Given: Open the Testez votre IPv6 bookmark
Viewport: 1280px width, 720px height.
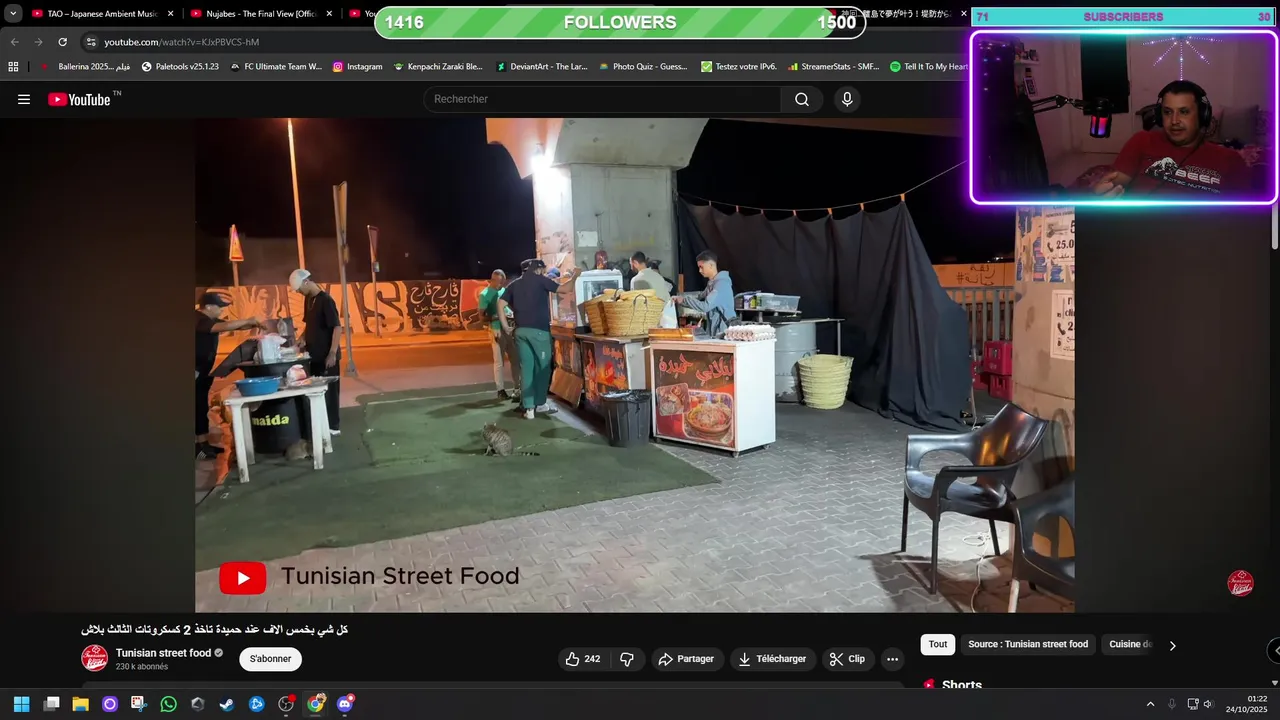Looking at the screenshot, I should point(739,67).
